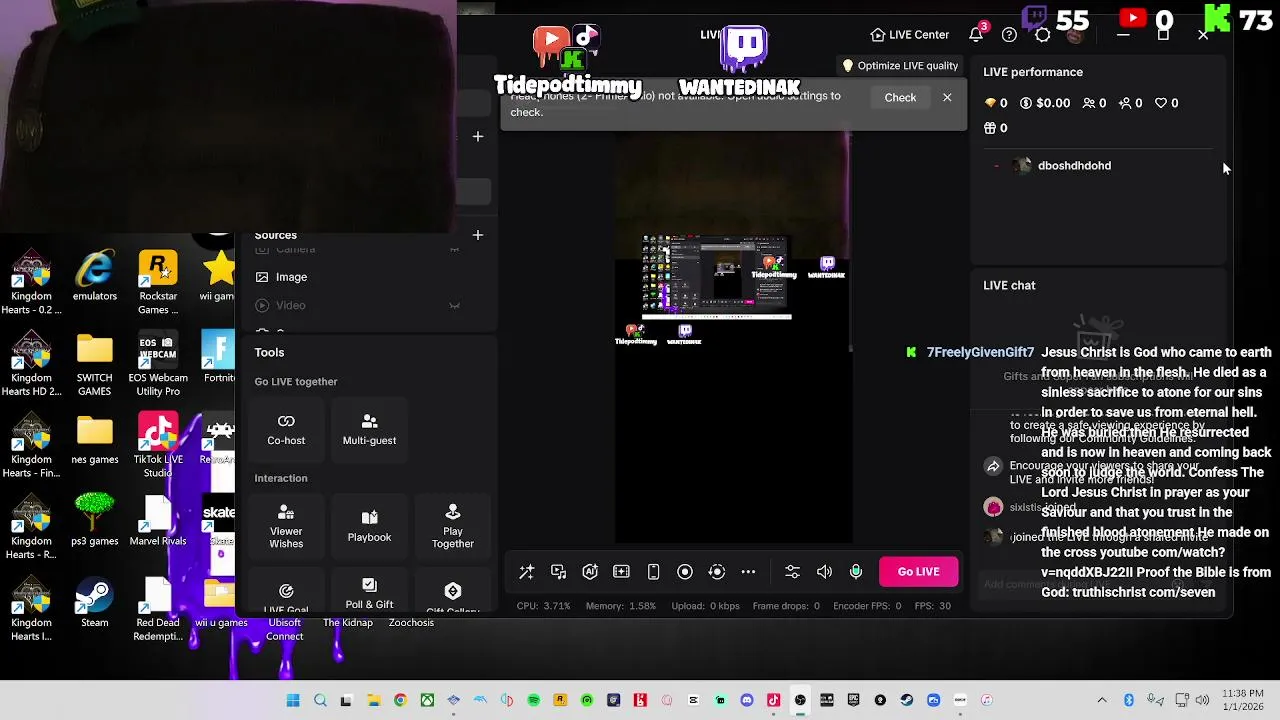Dismiss the headphones not available warning
The width and height of the screenshot is (1280, 720).
[x=947, y=97]
